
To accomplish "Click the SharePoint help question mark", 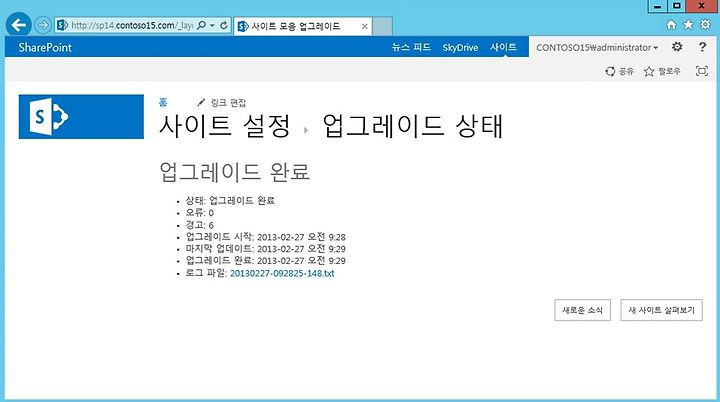I will coord(702,47).
